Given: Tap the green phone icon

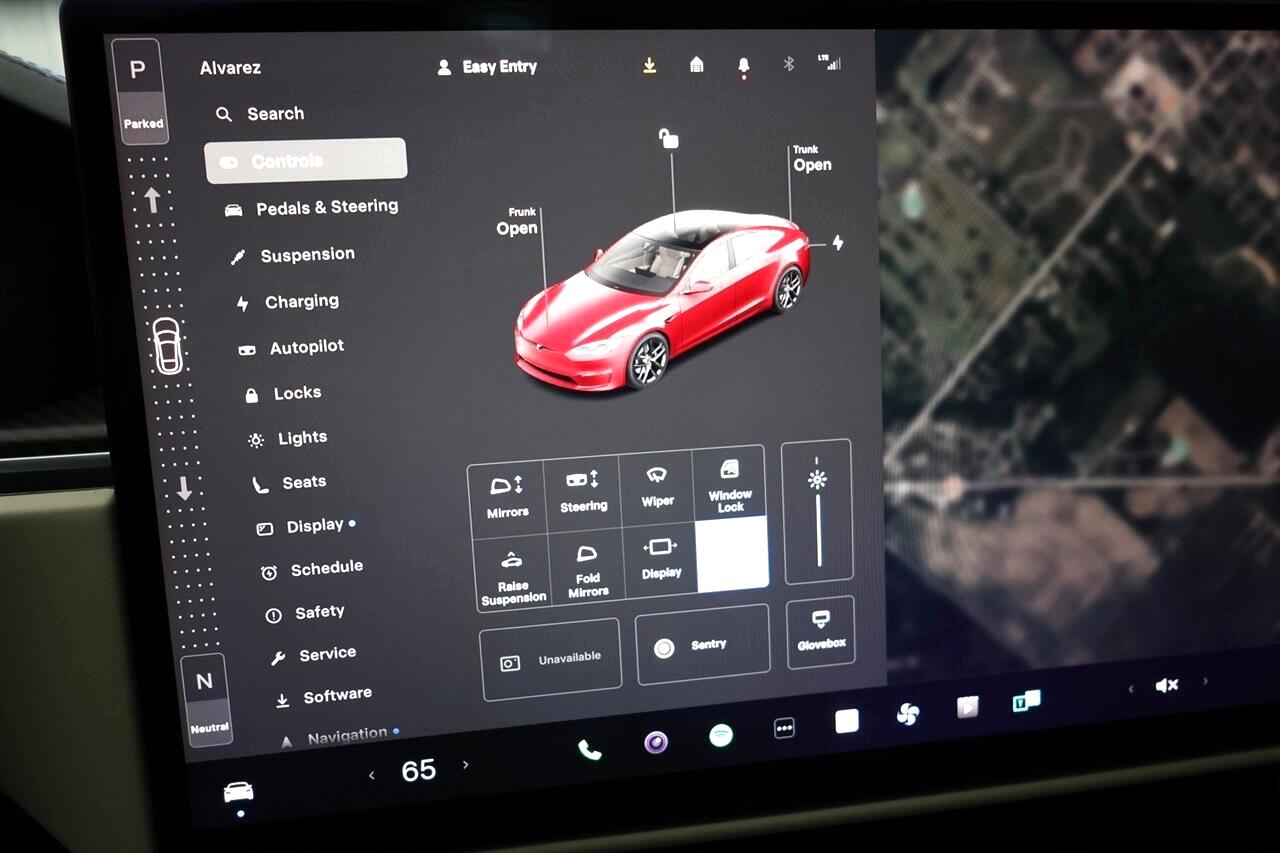Looking at the screenshot, I should 590,750.
